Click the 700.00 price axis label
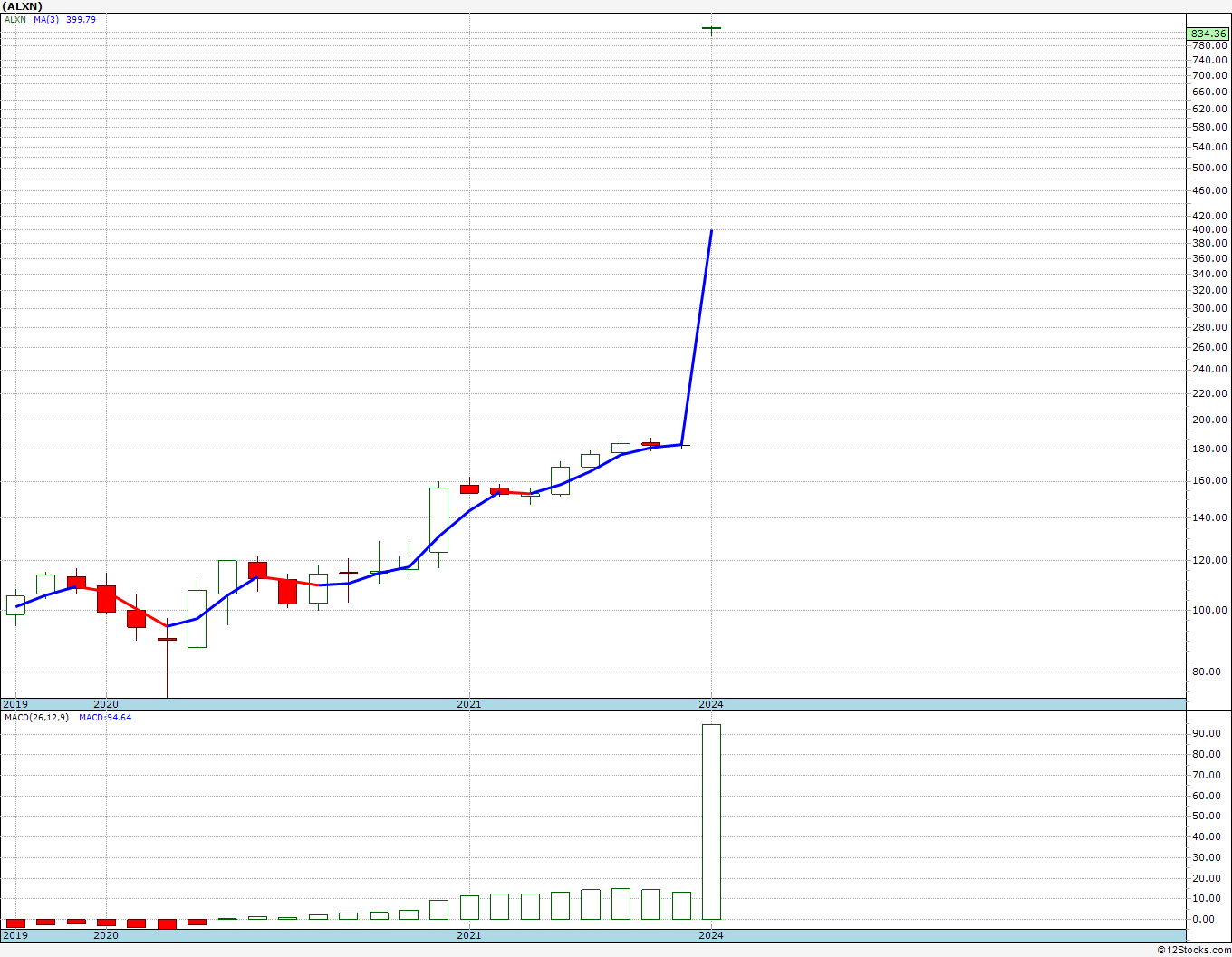 [1209, 75]
